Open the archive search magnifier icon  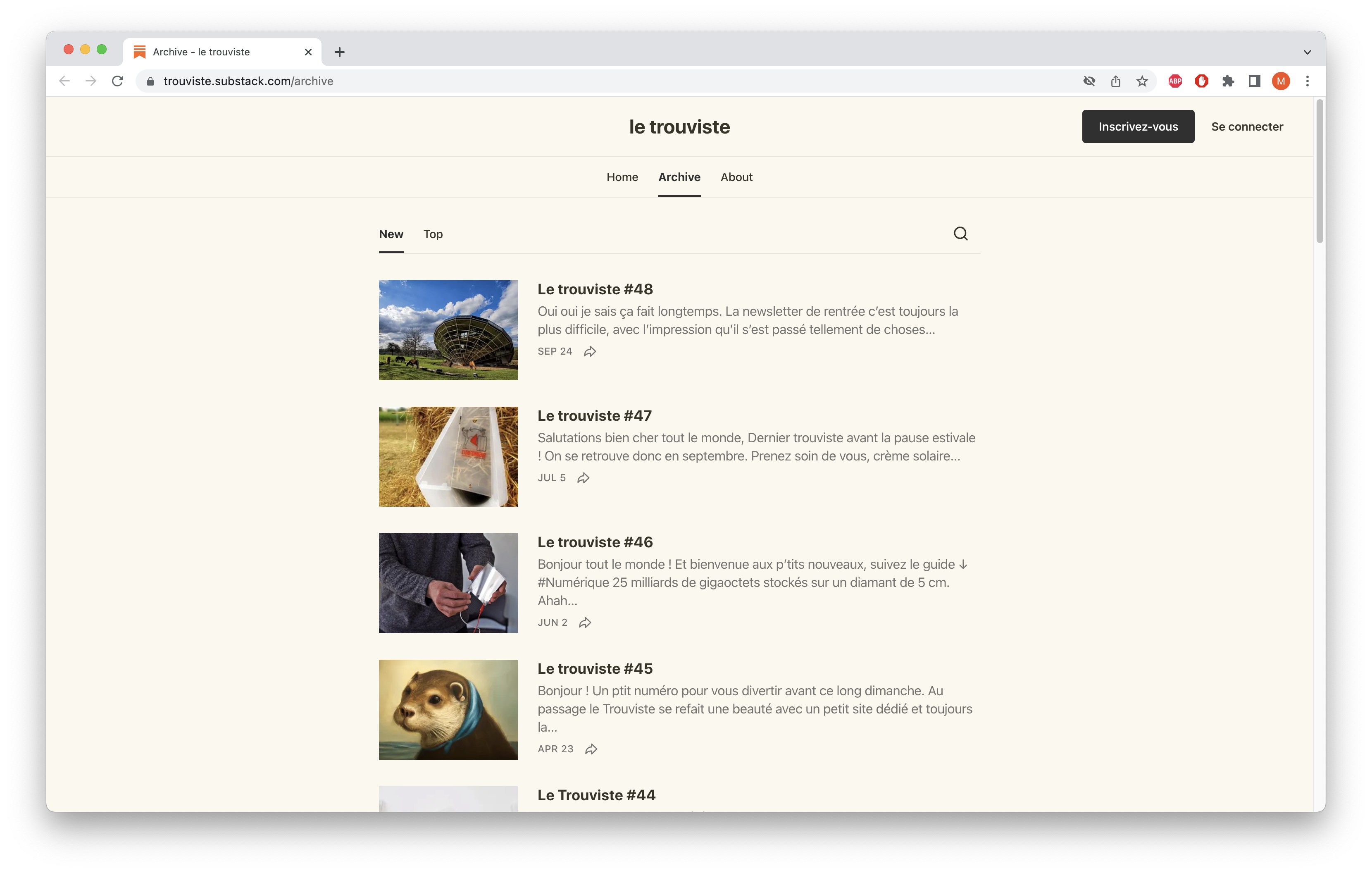[961, 234]
